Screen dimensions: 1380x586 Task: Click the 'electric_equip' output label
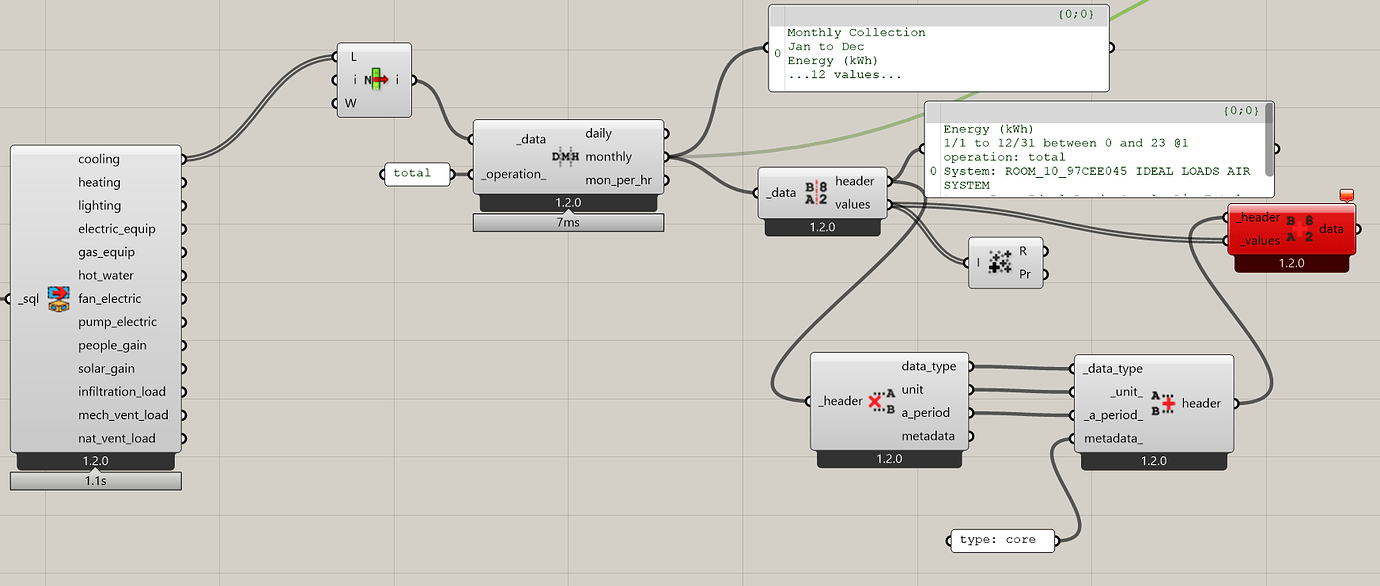point(117,229)
